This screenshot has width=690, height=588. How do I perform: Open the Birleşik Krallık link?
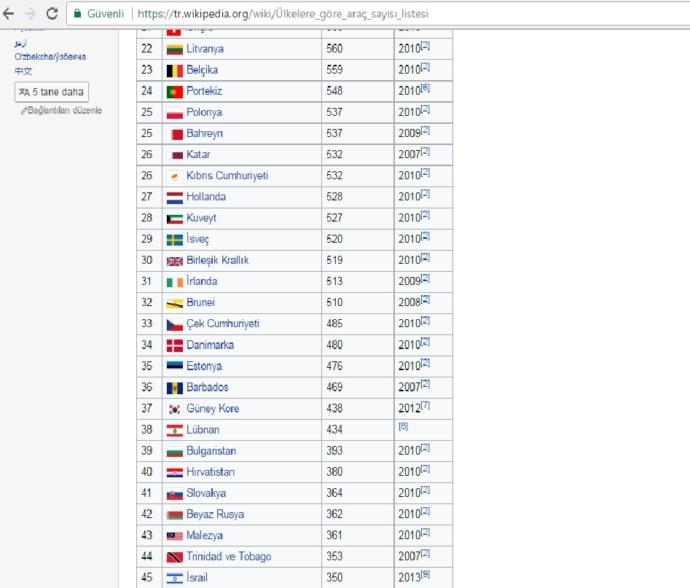click(217, 260)
